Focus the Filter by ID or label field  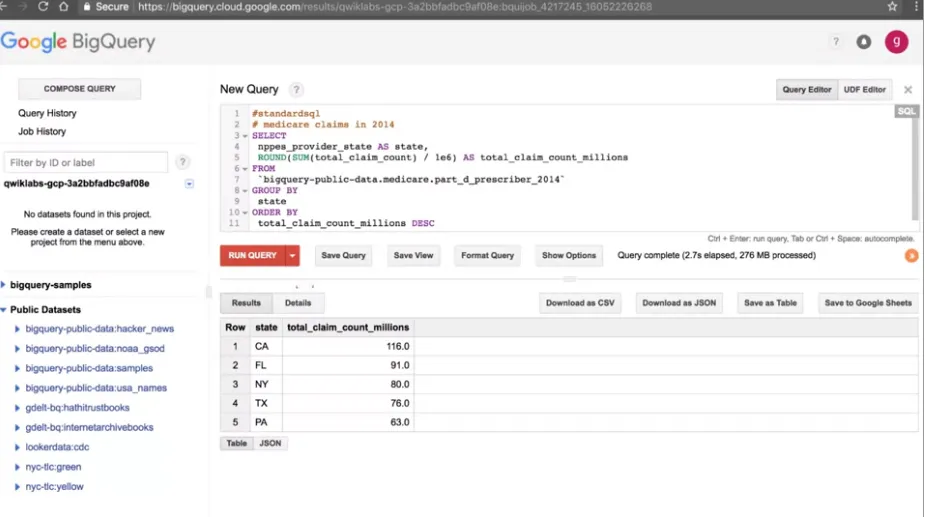(86, 162)
